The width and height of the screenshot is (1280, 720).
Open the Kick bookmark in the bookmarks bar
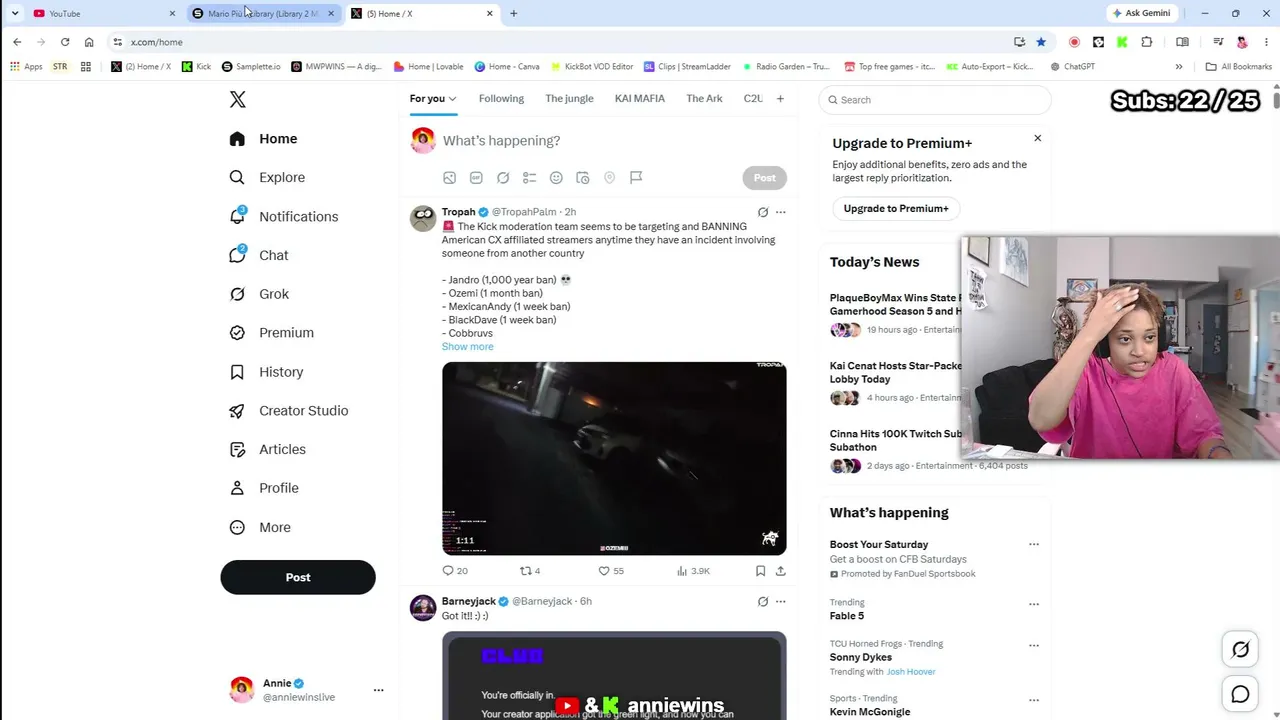[196, 67]
